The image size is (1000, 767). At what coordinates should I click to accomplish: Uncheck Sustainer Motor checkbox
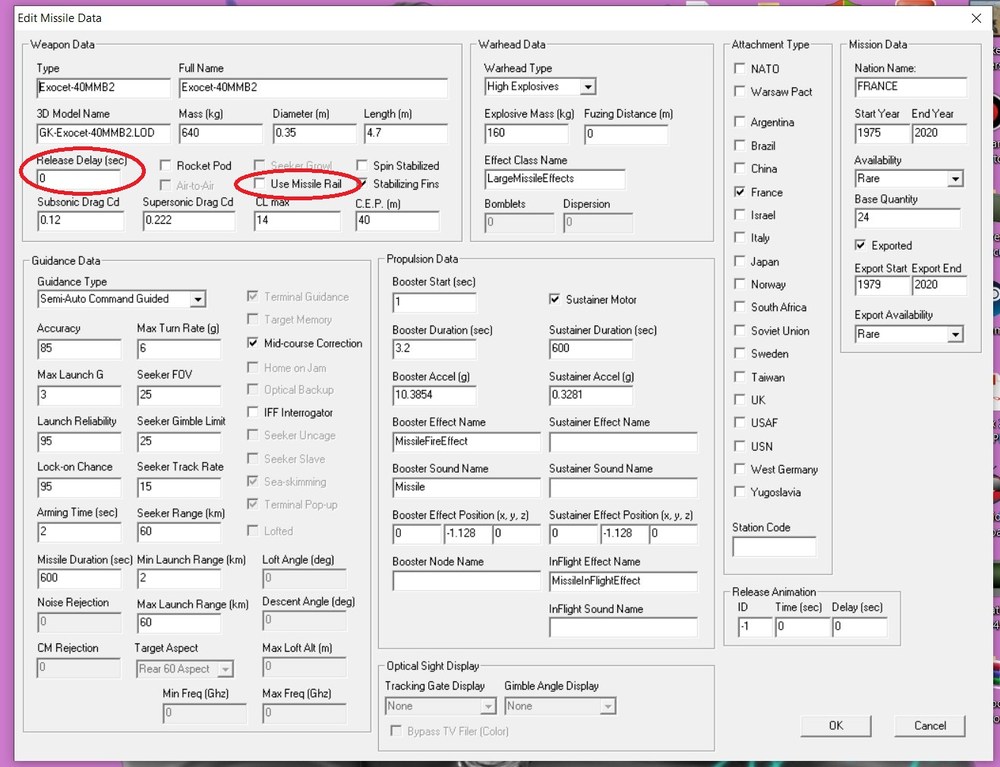click(x=555, y=299)
